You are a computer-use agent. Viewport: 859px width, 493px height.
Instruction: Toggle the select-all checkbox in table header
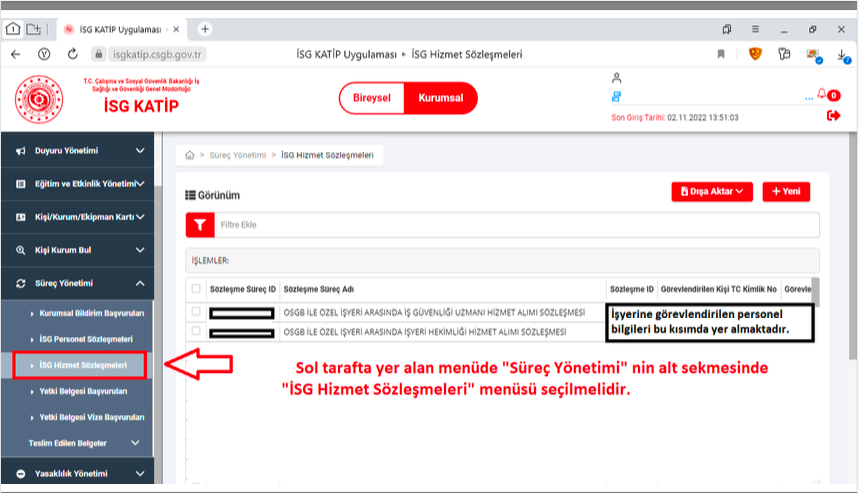tap(196, 289)
